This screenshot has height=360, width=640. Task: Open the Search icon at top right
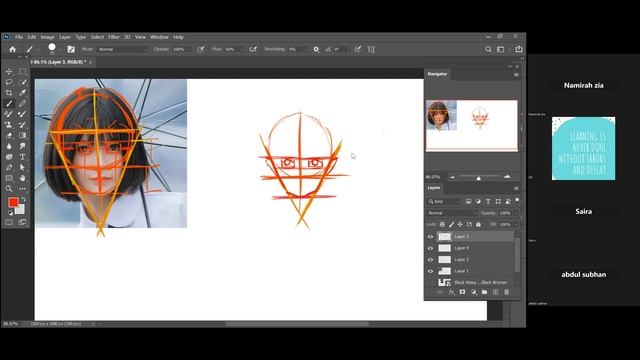[x=488, y=49]
